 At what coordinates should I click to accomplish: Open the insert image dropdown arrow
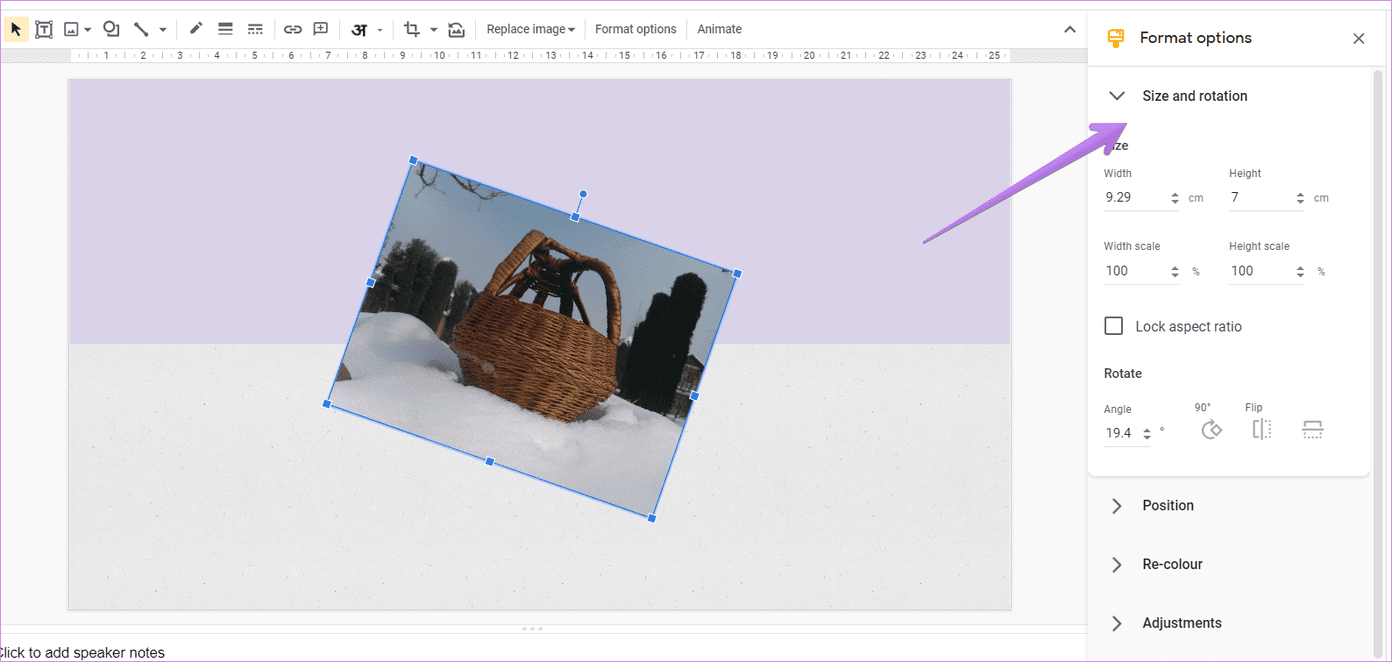click(x=88, y=30)
